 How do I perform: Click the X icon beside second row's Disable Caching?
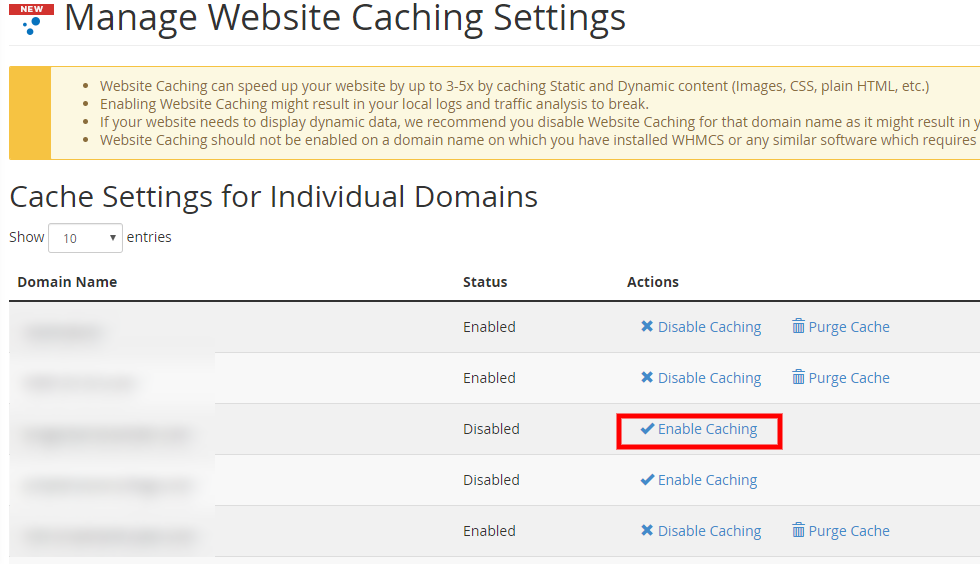point(647,378)
